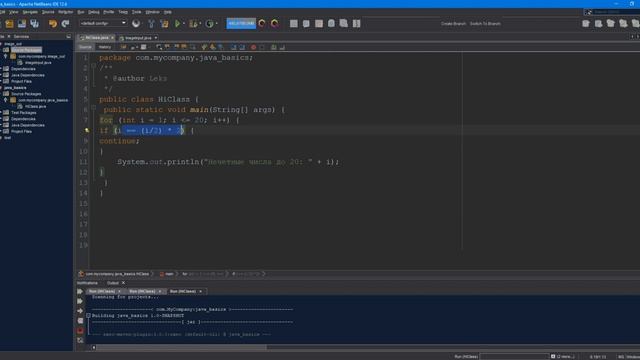
Task: Click the Re-run icon in Output sidebar
Action: click(80, 291)
